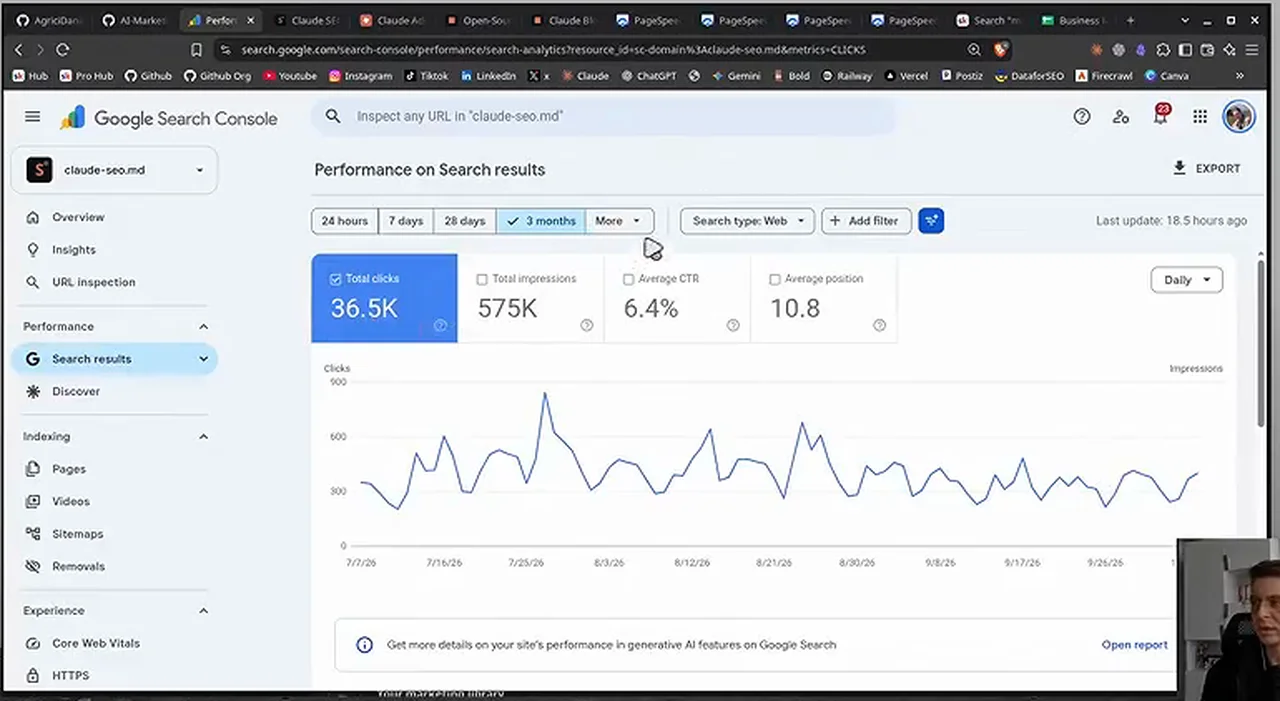This screenshot has width=1280, height=701.
Task: Open the Search type: Web dropdown
Action: pos(747,221)
